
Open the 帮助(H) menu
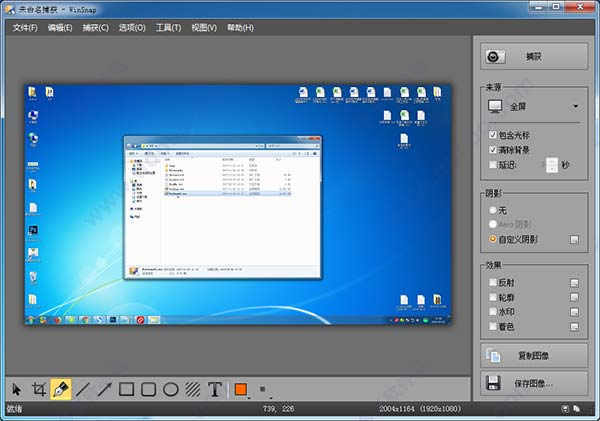[x=240, y=28]
